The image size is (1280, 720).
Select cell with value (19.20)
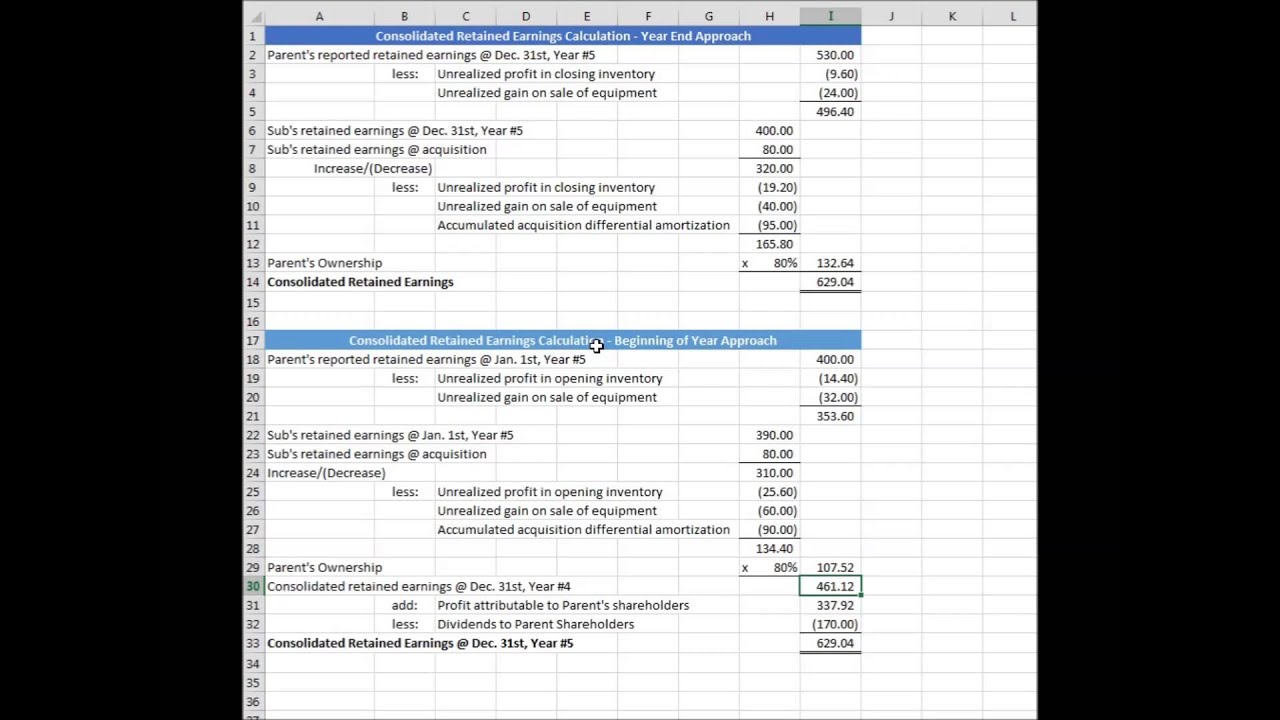click(x=769, y=187)
